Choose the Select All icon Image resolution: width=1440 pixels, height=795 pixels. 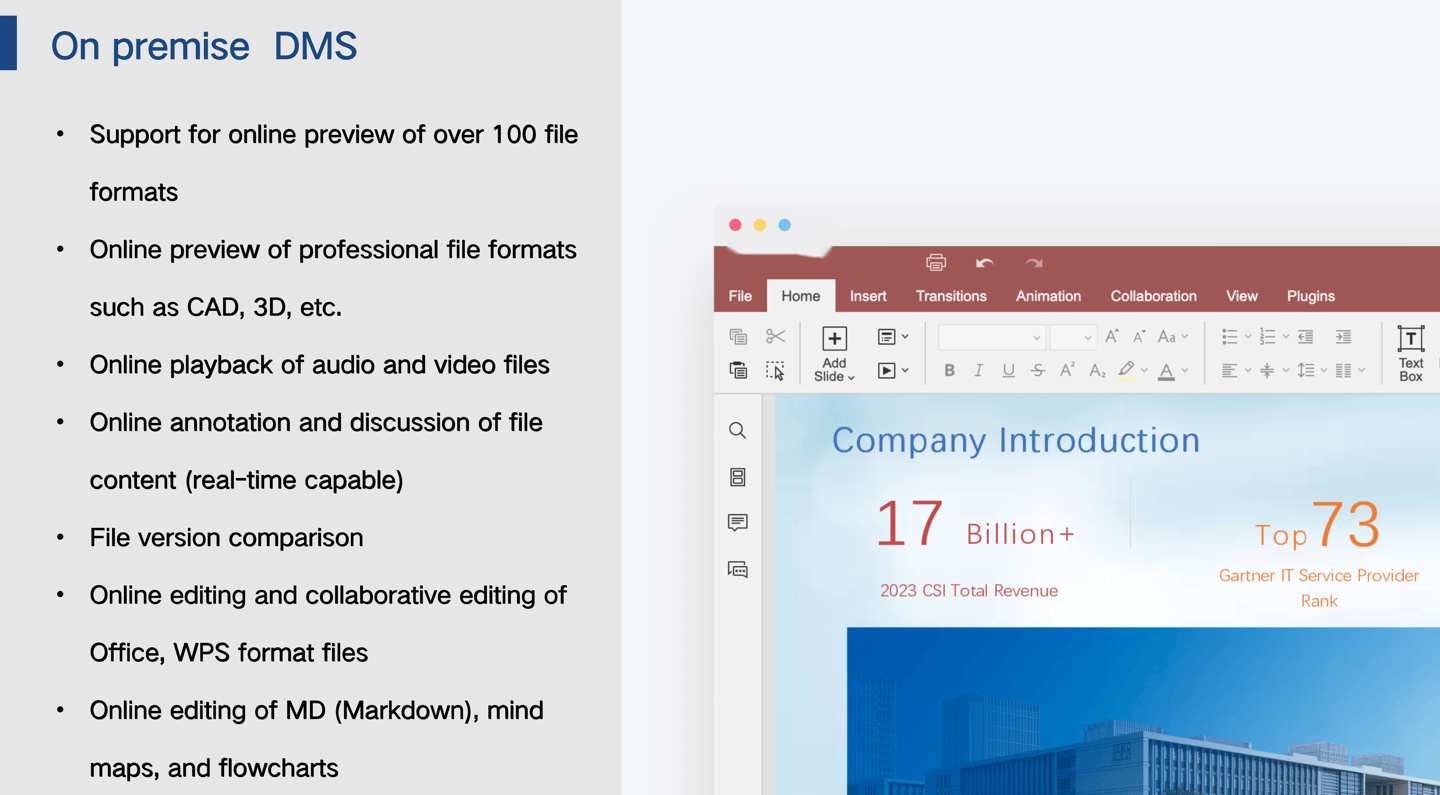[x=775, y=371]
